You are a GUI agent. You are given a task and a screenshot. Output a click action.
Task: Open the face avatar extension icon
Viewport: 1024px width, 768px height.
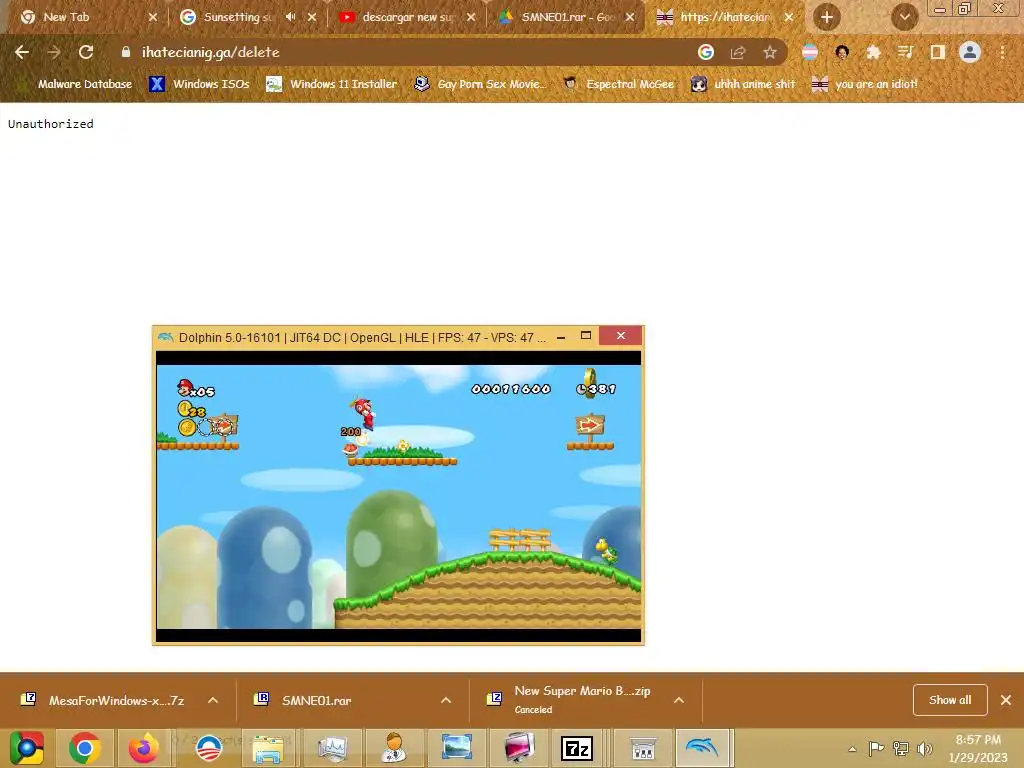point(842,52)
